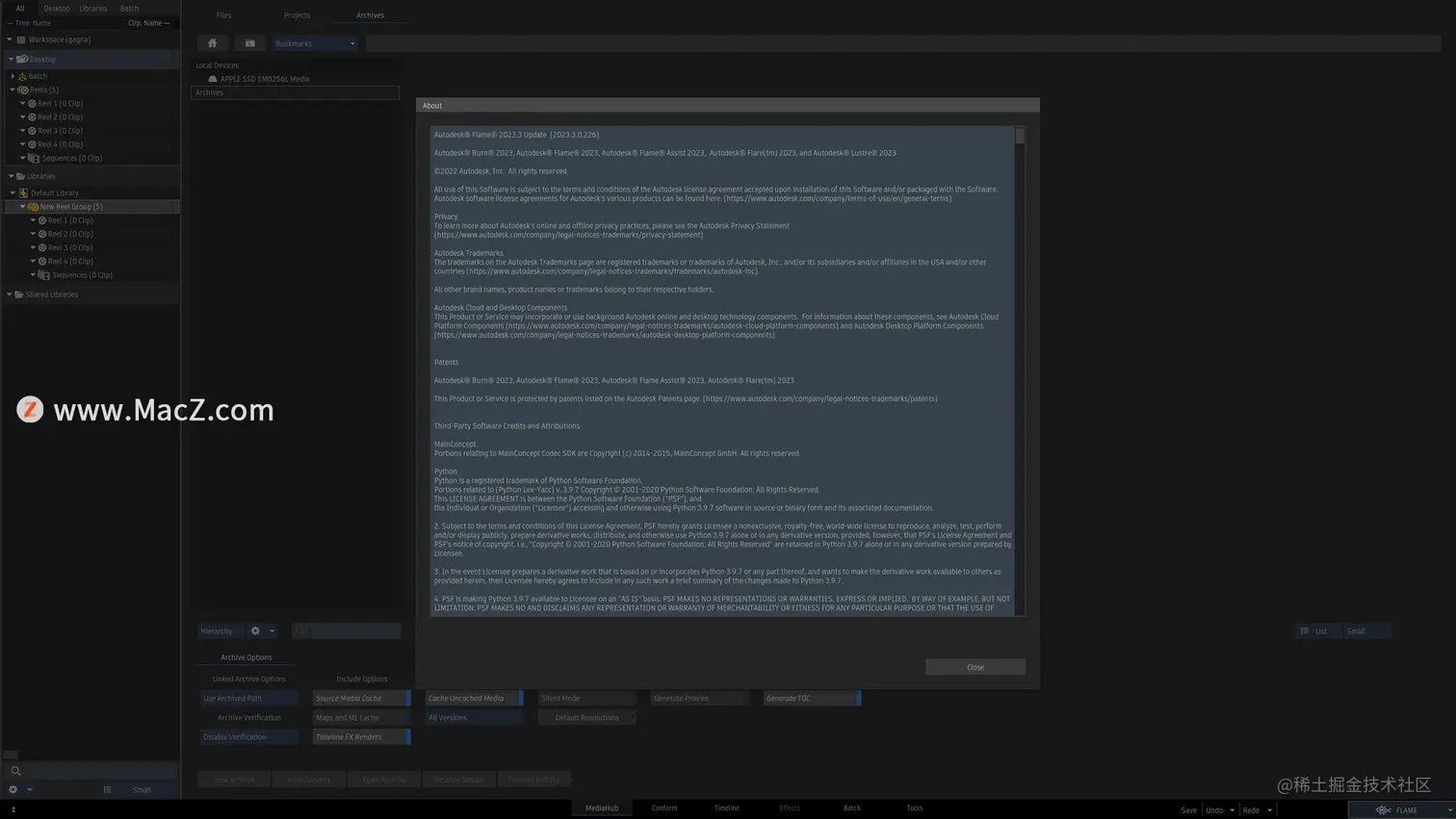Click New Reel Group's Reel 1 icon

point(42,220)
